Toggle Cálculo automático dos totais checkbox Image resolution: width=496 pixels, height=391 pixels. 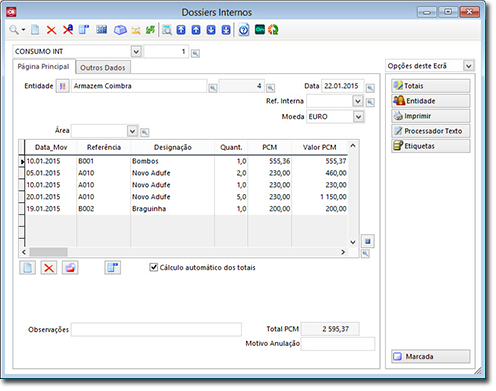coord(153,267)
